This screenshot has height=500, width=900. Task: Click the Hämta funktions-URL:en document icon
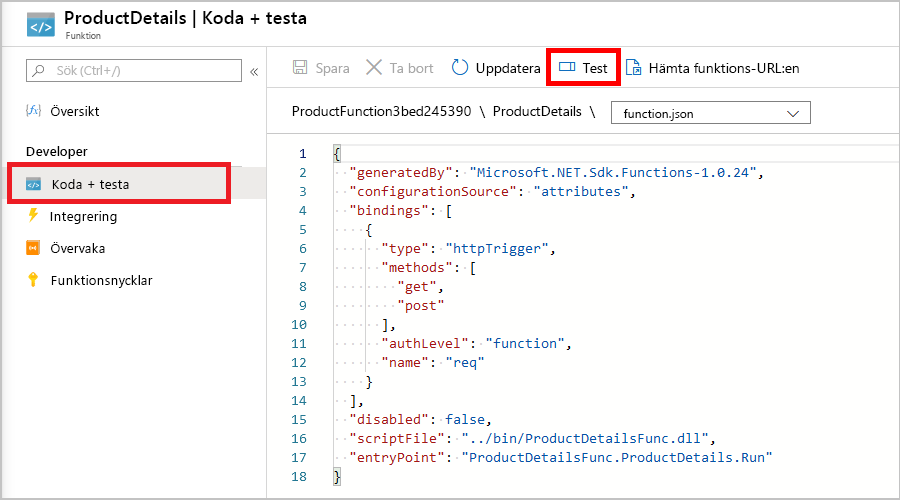[634, 68]
